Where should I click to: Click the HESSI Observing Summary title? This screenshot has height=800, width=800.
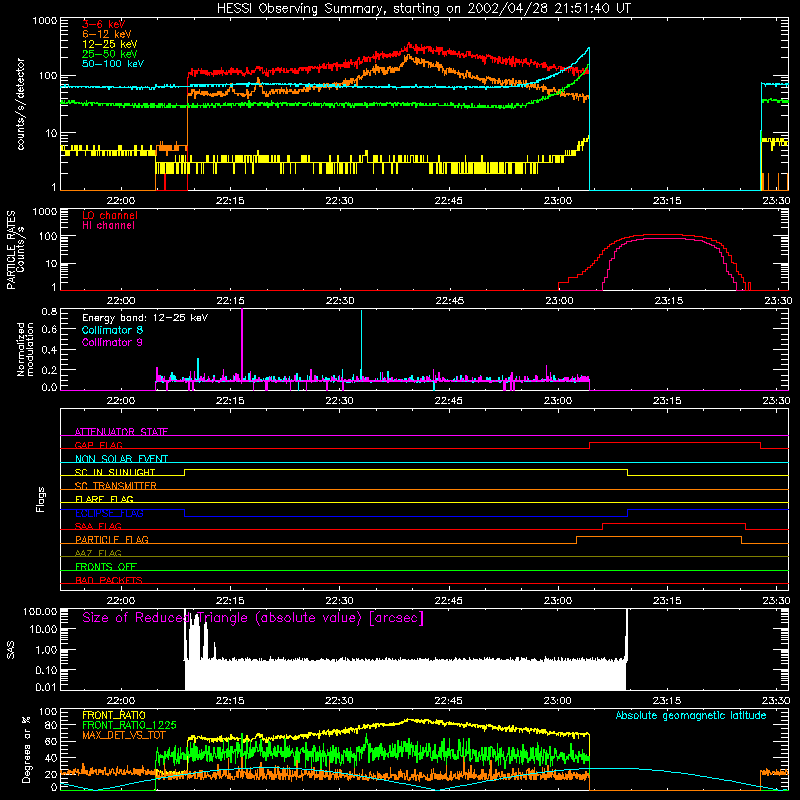(424, 9)
